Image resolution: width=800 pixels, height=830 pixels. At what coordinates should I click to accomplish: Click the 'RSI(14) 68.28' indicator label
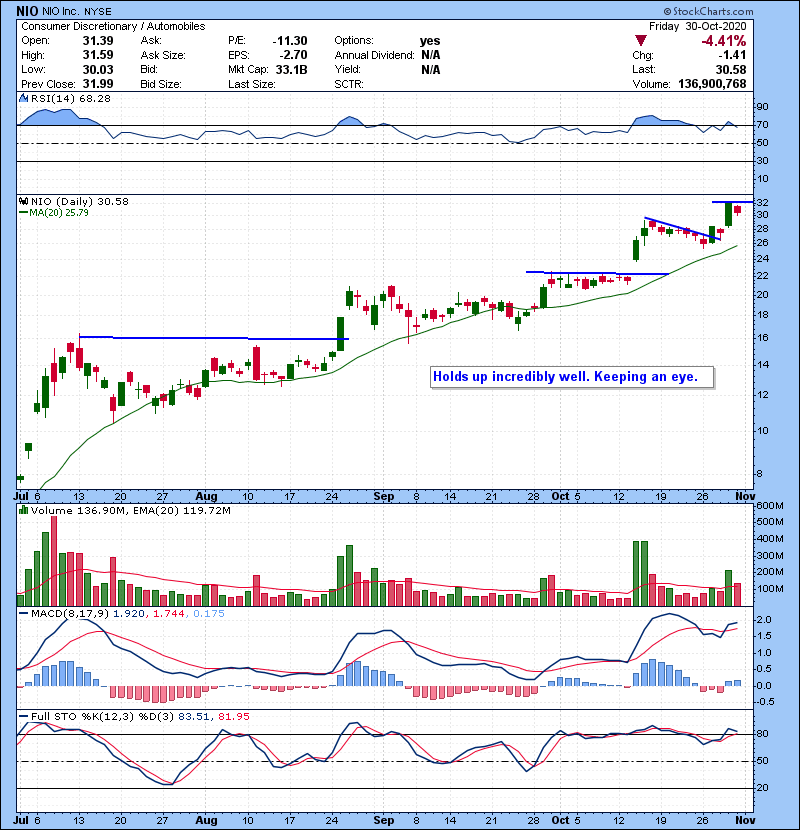coord(70,98)
